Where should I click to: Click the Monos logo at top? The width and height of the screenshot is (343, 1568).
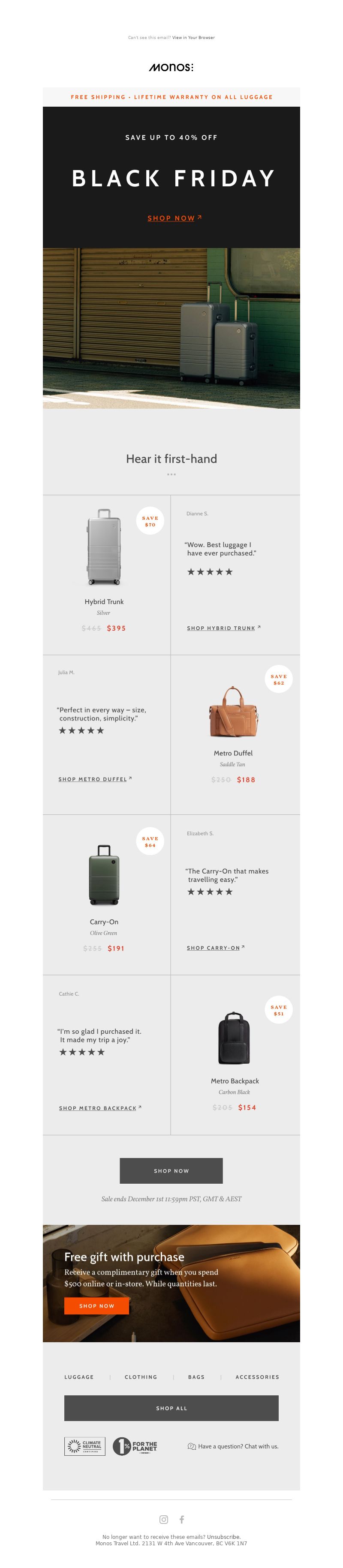click(x=171, y=68)
